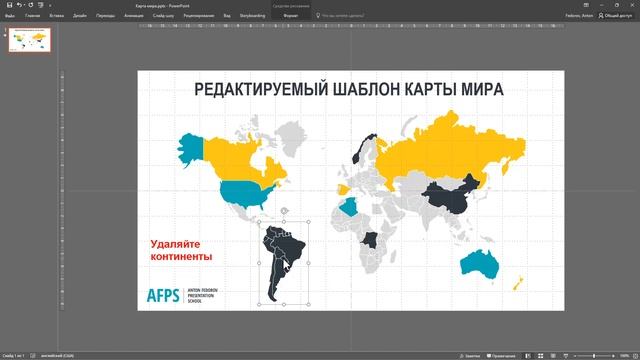Save the presentation from the quick access toolbar

9,5
